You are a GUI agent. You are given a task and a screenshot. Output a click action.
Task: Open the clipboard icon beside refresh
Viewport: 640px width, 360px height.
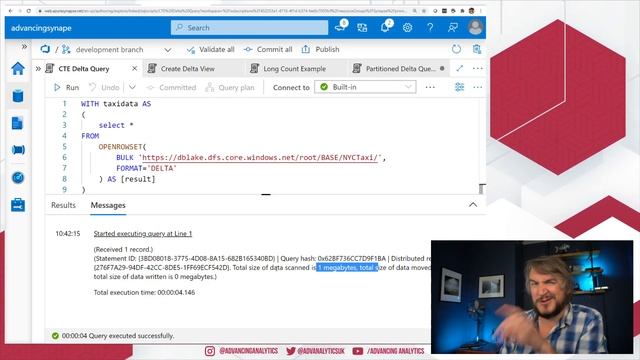tap(477, 49)
